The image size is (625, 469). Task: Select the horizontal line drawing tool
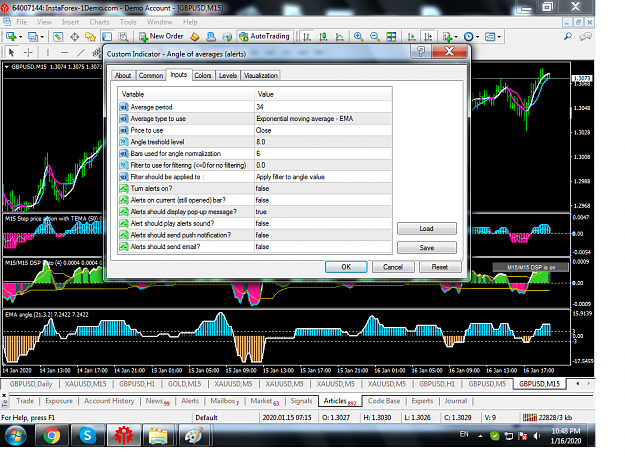(65, 52)
